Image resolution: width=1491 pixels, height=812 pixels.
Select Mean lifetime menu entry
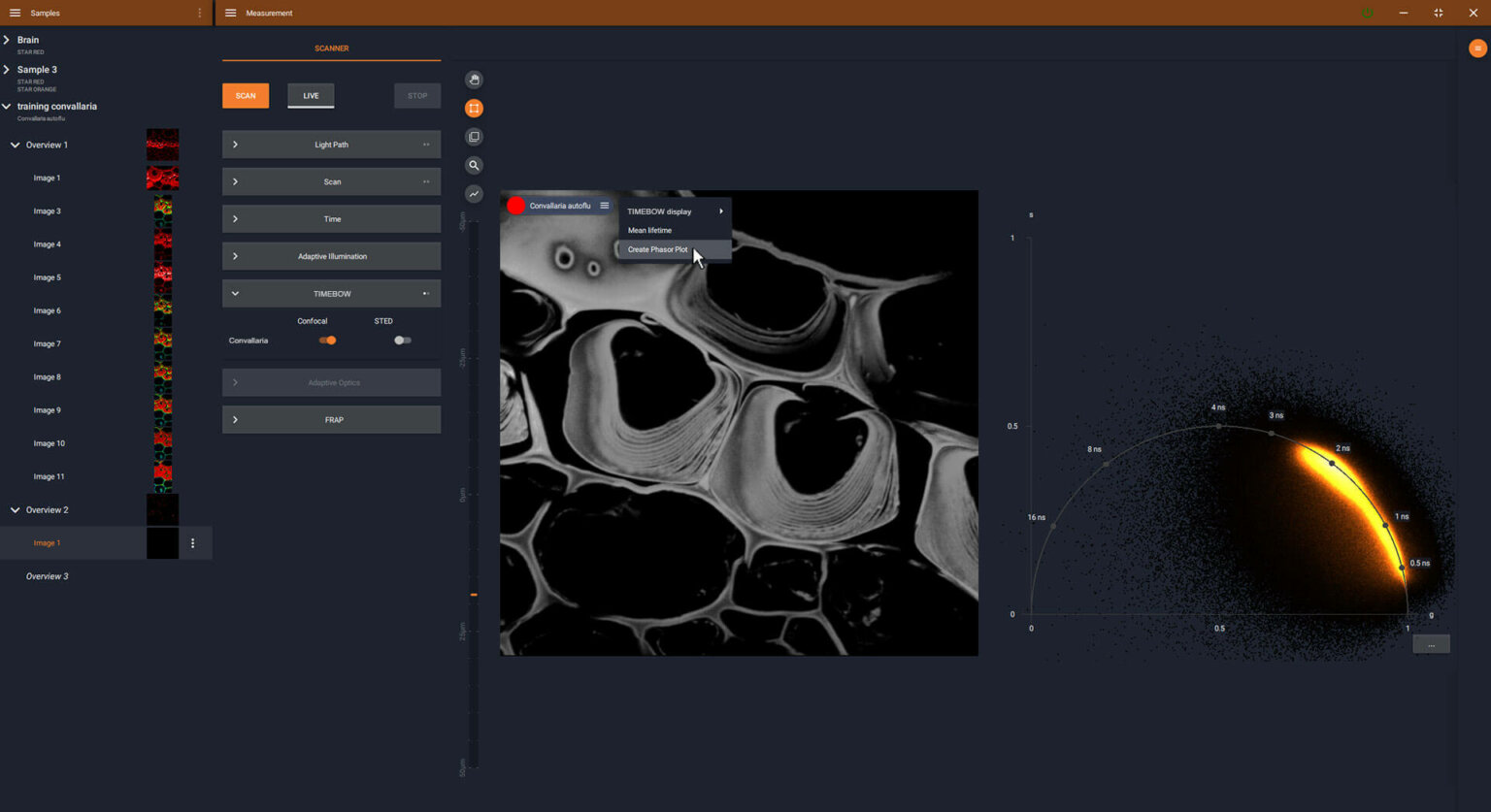649,231
